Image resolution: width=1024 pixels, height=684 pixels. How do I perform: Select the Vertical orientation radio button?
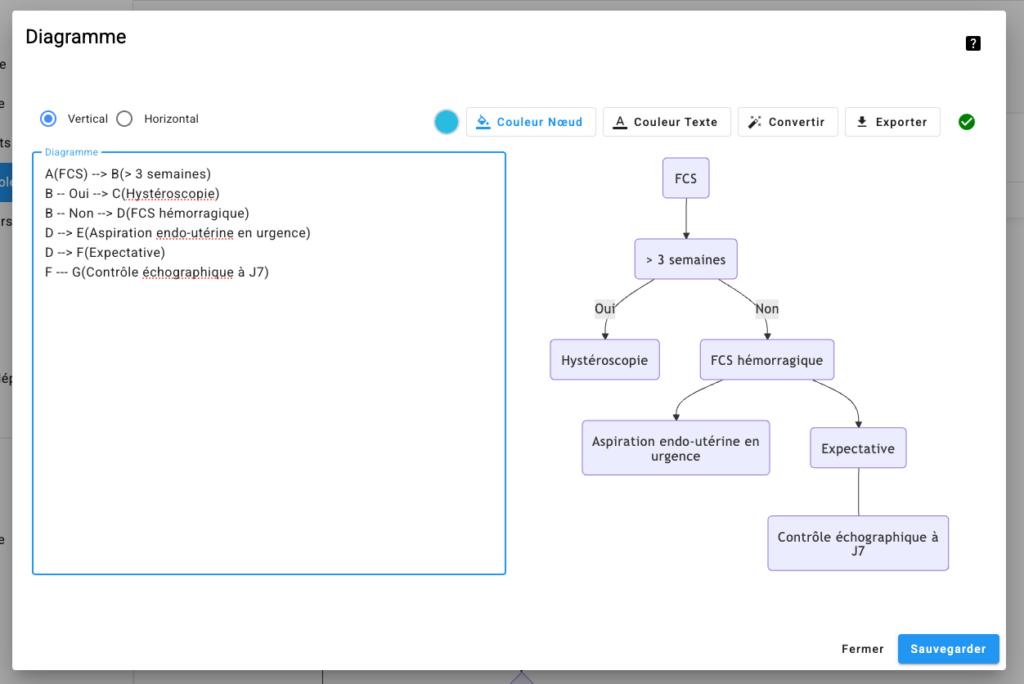pyautogui.click(x=48, y=119)
